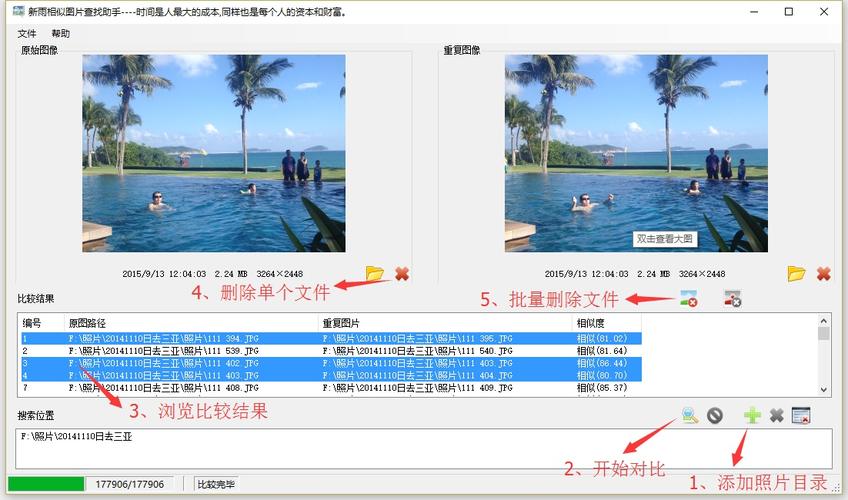The image size is (848, 500).
Task: Delete duplicate image file with red X
Action: pyautogui.click(x=824, y=274)
